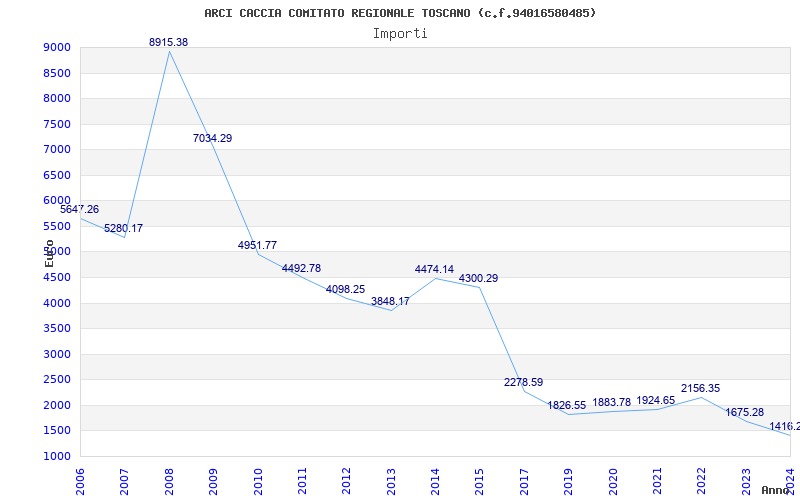Click the 4300.29 data label

(479, 278)
